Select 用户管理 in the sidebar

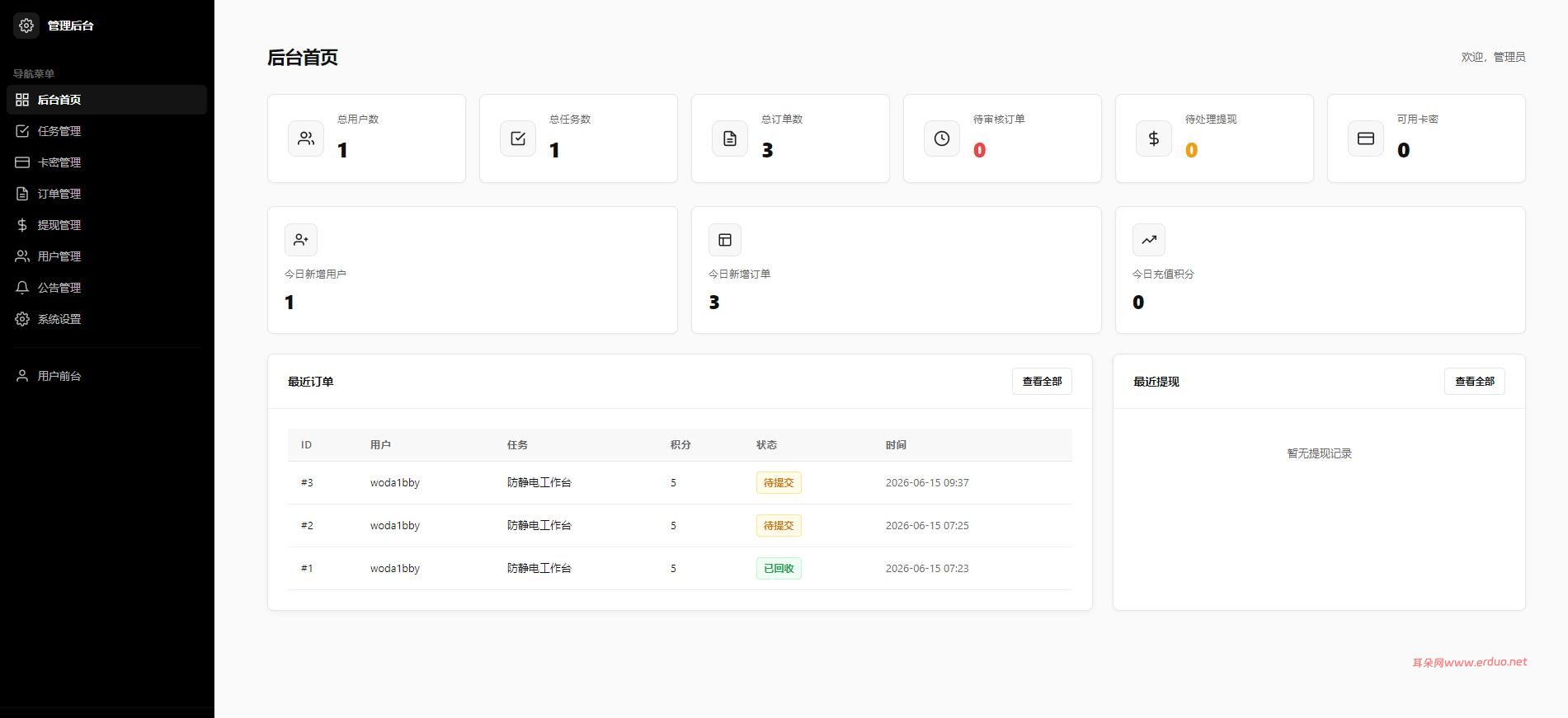tap(106, 256)
